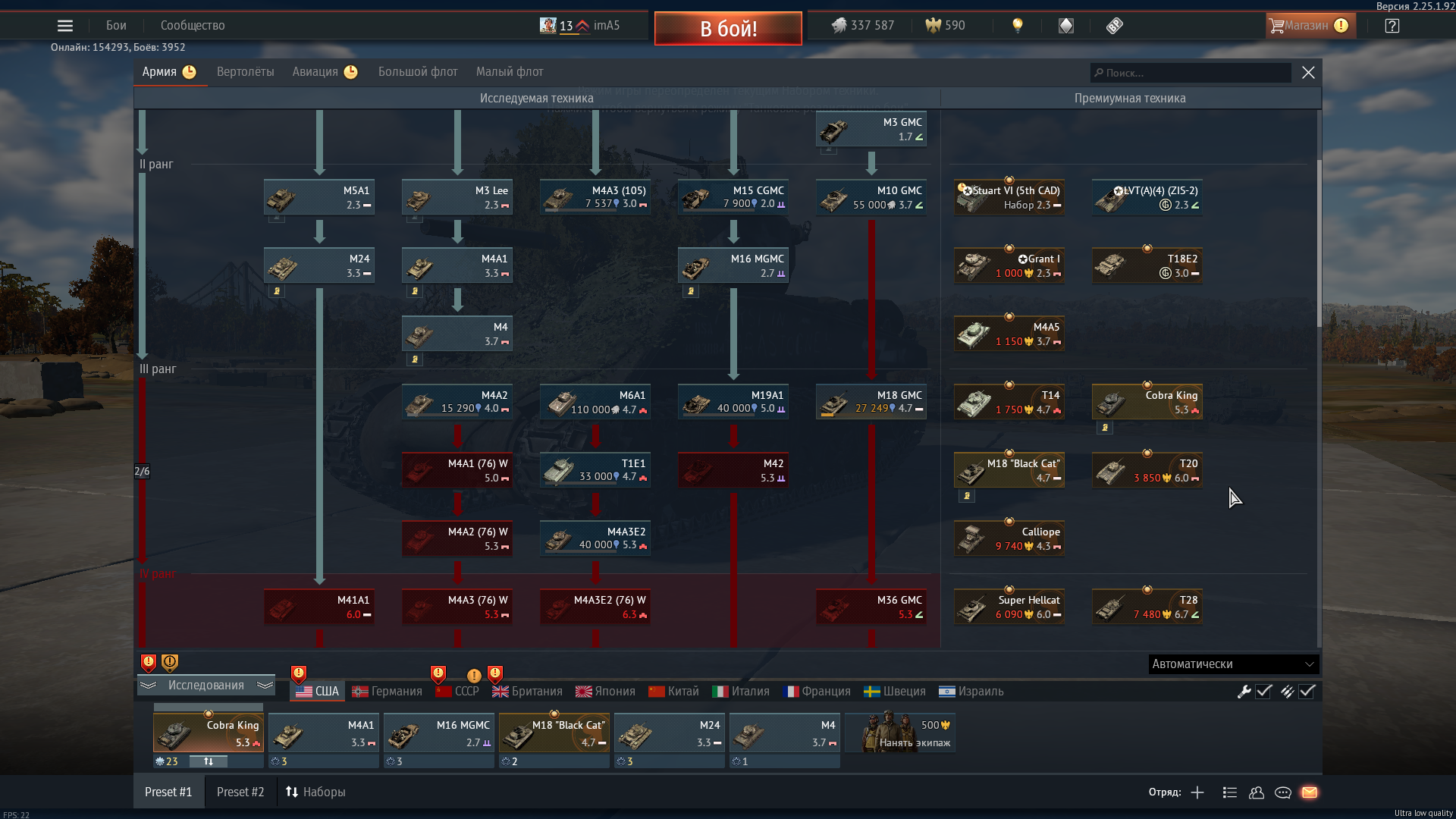Switch to Preset #2
This screenshot has width=1456, height=819.
pos(240,792)
